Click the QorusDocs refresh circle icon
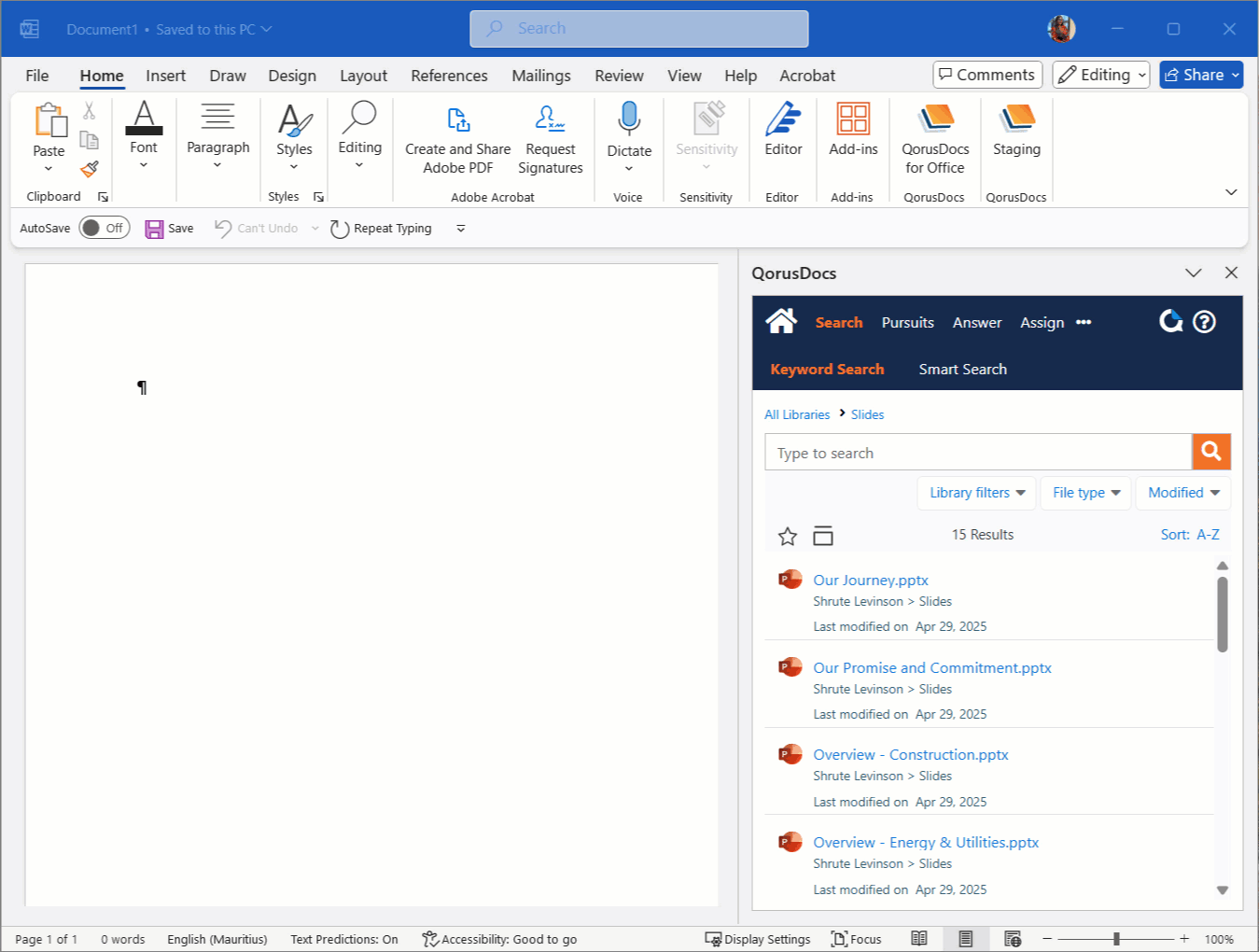 click(x=1170, y=321)
